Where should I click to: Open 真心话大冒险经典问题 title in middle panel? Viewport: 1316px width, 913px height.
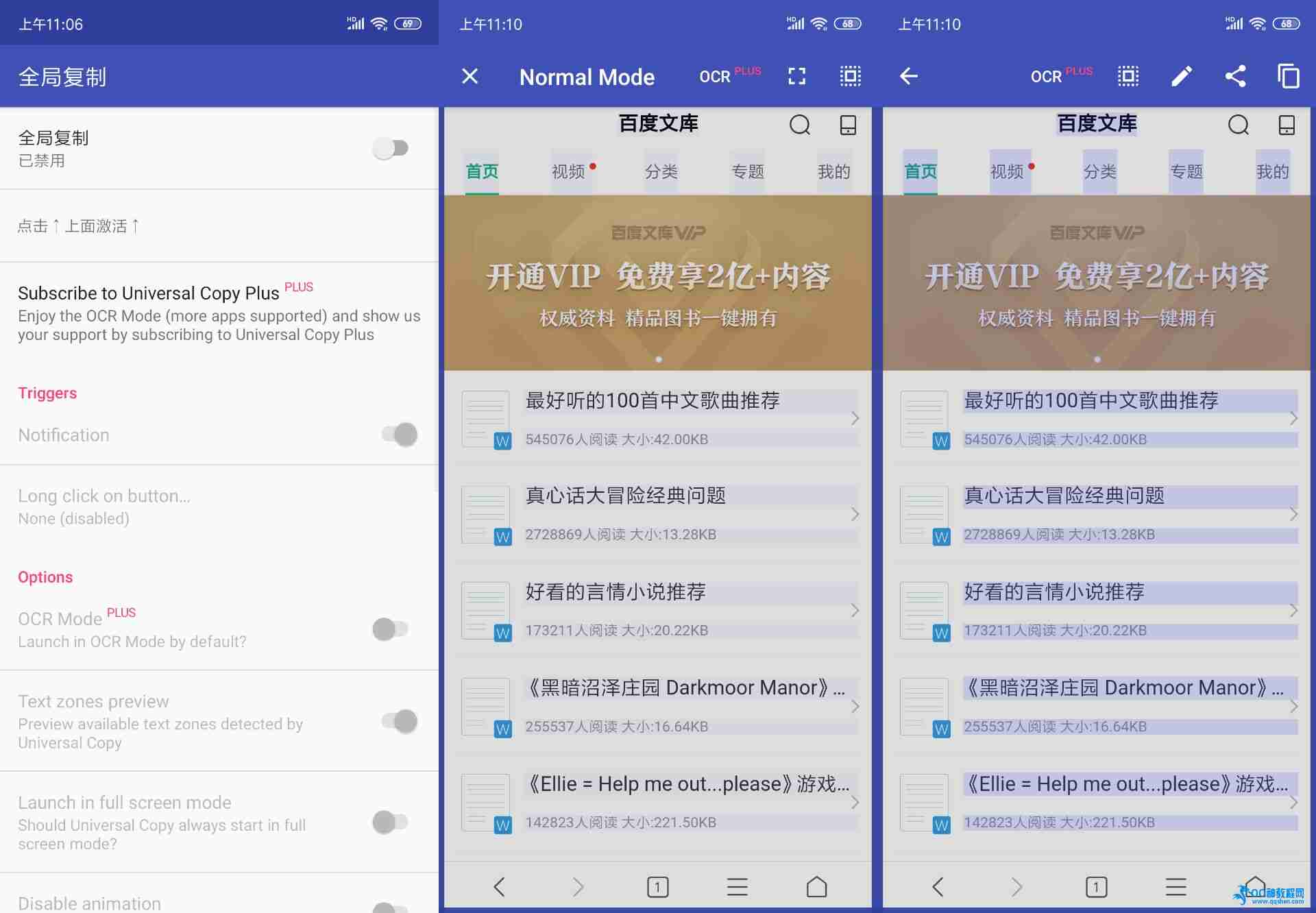[x=625, y=496]
